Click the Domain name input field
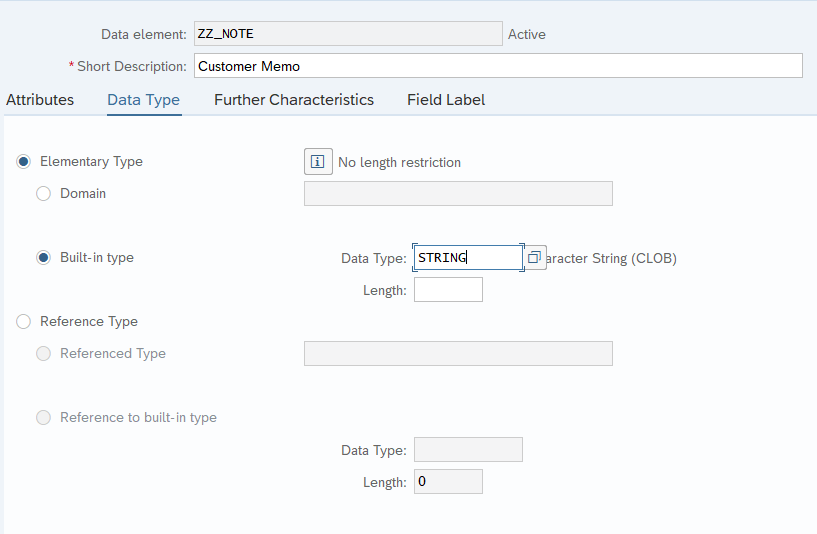The height and width of the screenshot is (534, 817). click(x=459, y=194)
